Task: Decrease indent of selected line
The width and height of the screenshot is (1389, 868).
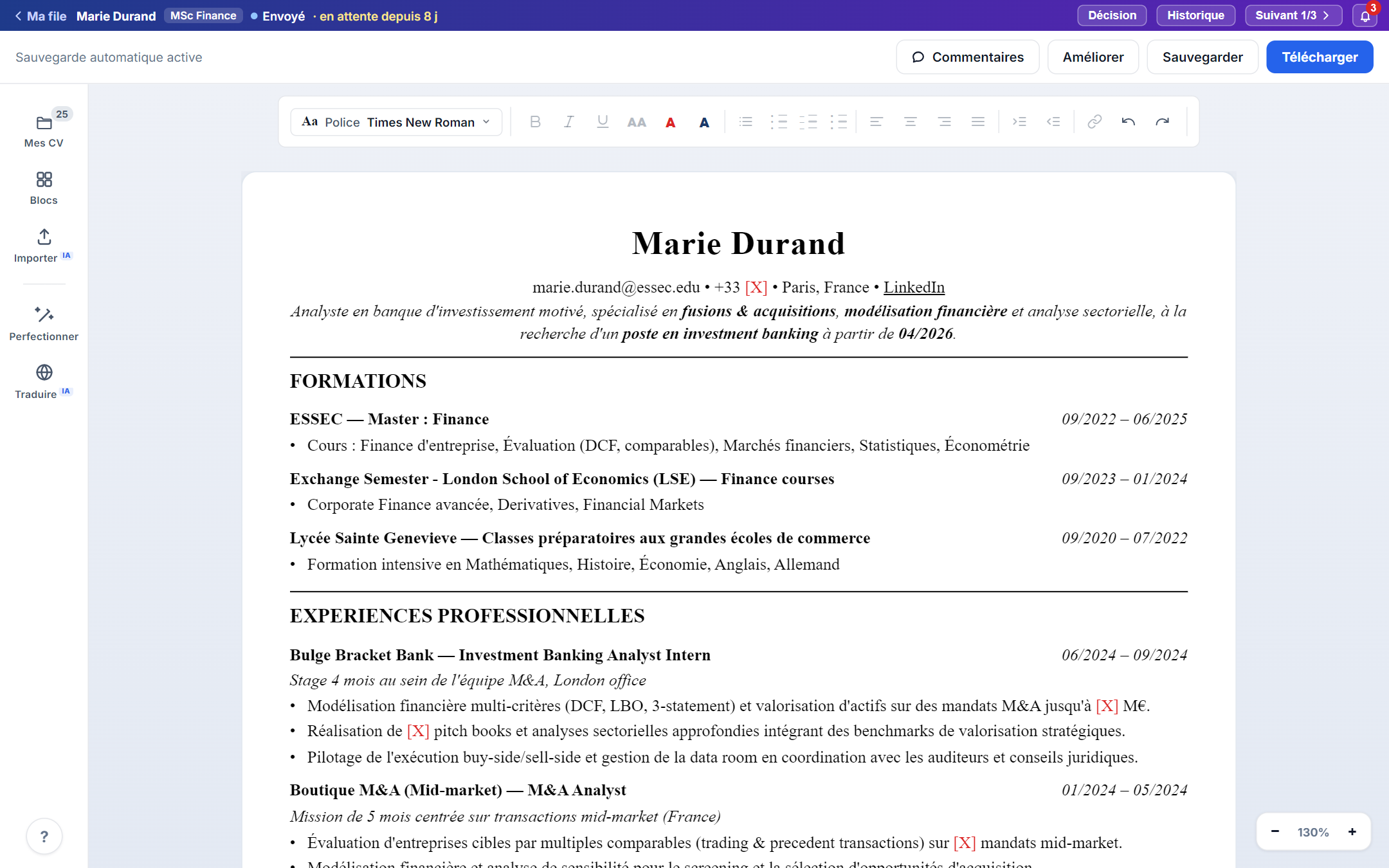Action: tap(1053, 122)
